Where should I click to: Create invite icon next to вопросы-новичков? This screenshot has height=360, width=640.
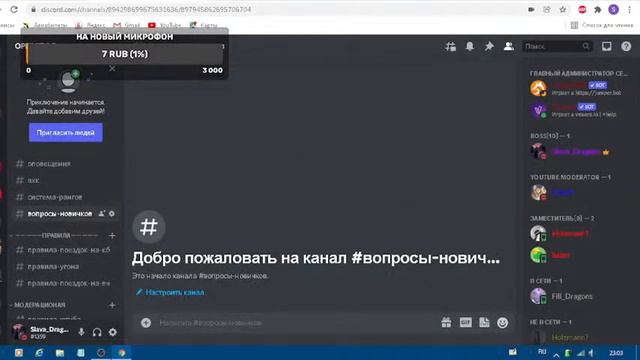[x=102, y=213]
